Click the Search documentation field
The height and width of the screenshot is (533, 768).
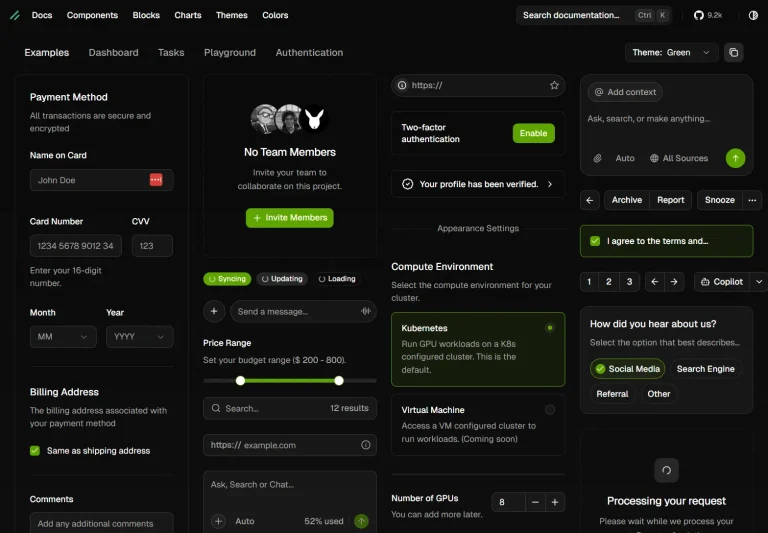point(594,15)
